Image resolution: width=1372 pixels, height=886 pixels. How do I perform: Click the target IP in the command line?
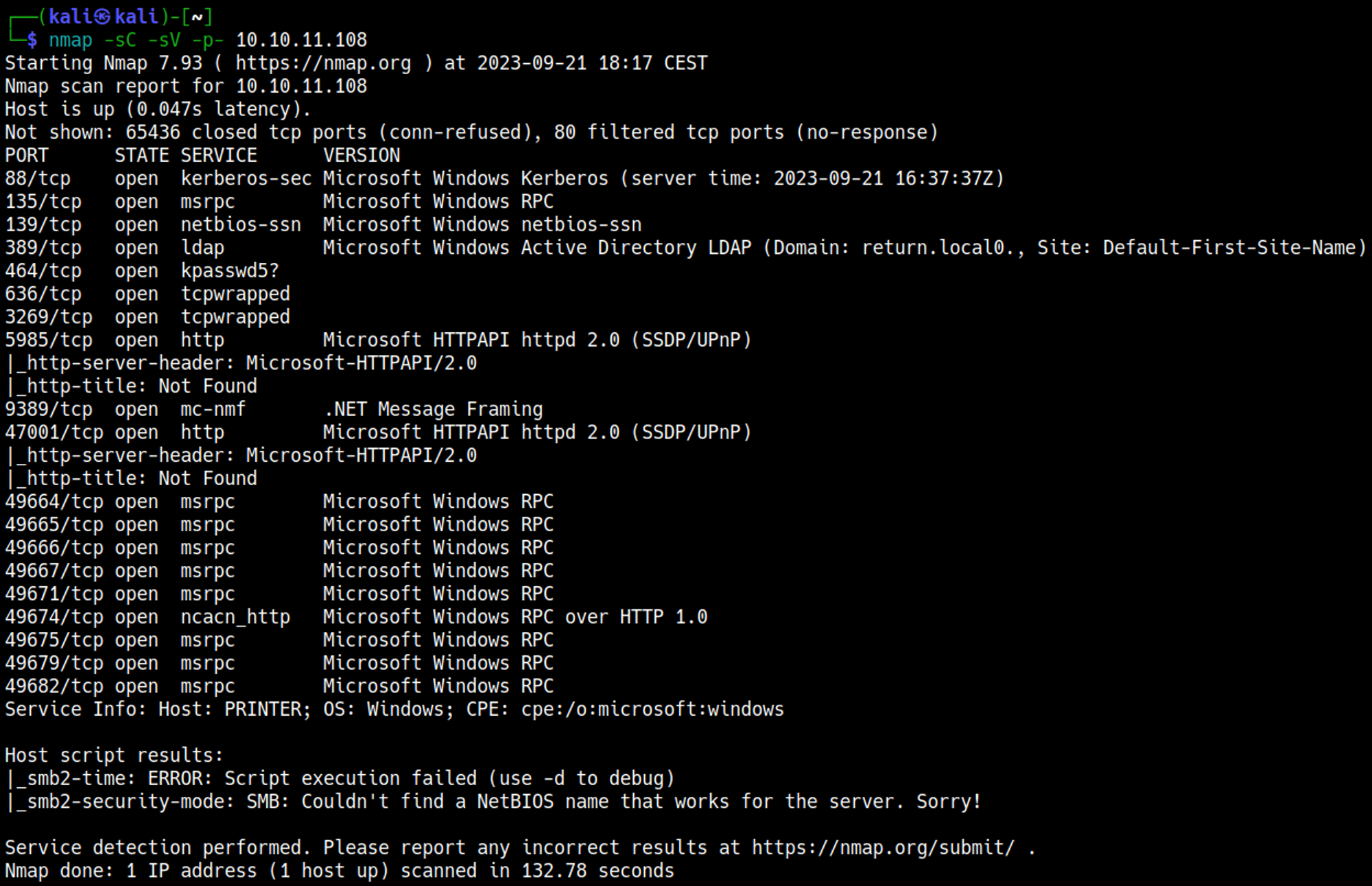point(301,40)
